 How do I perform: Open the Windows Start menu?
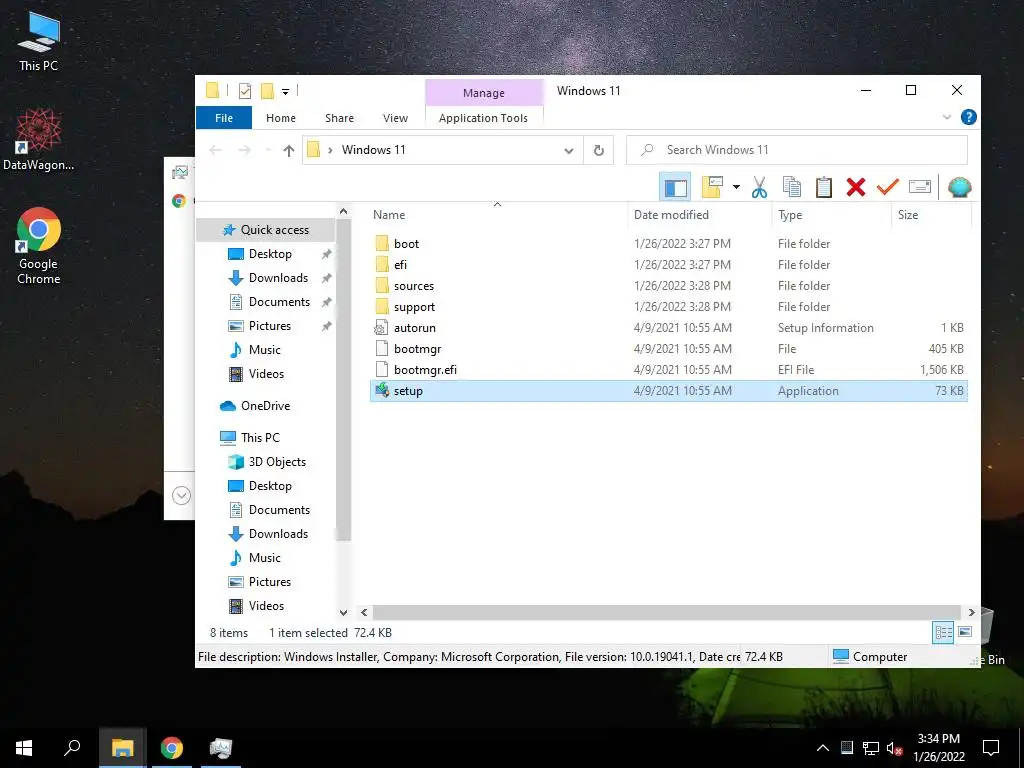coord(24,748)
